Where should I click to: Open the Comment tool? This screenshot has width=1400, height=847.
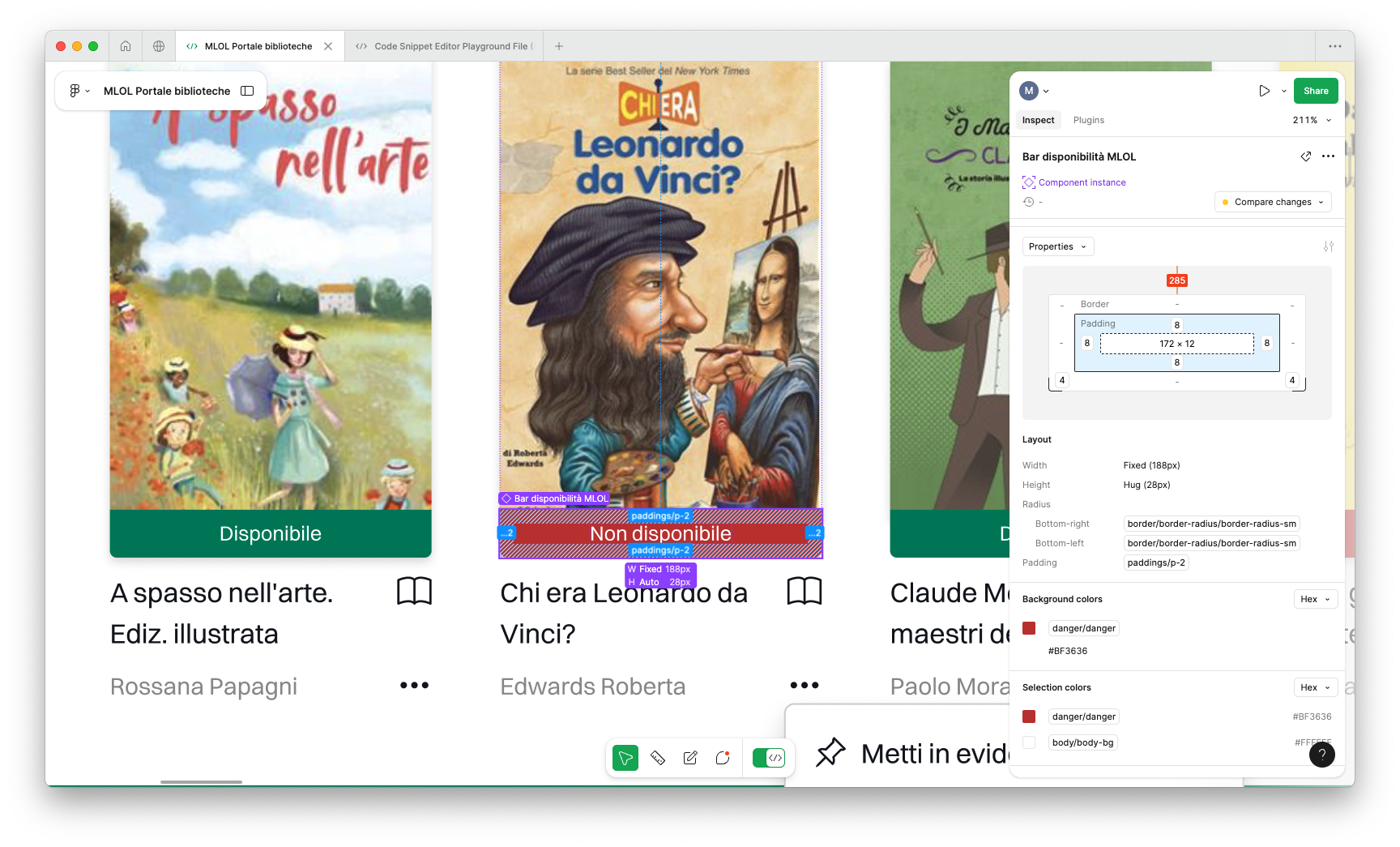(723, 758)
